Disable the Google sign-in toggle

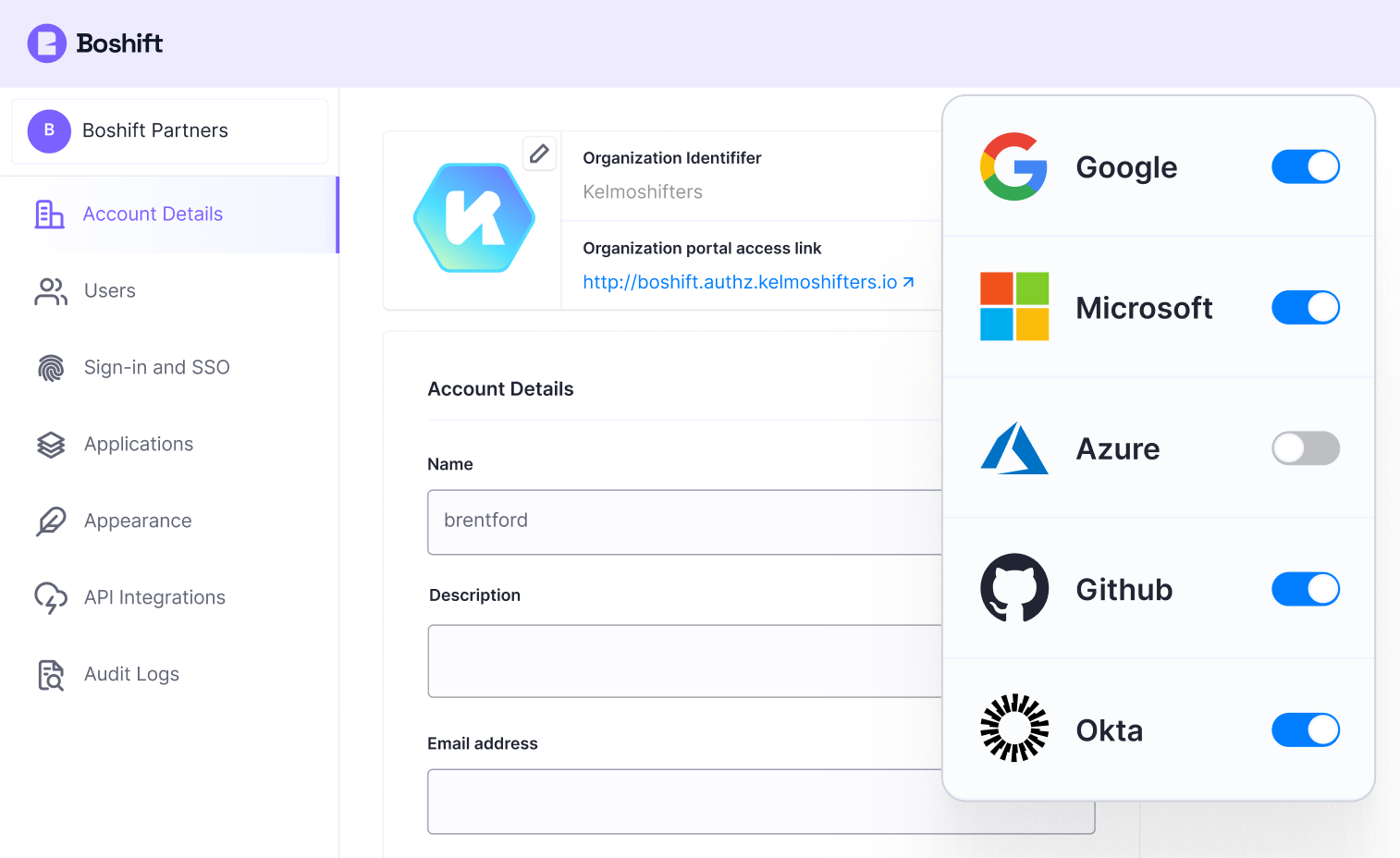[1306, 167]
